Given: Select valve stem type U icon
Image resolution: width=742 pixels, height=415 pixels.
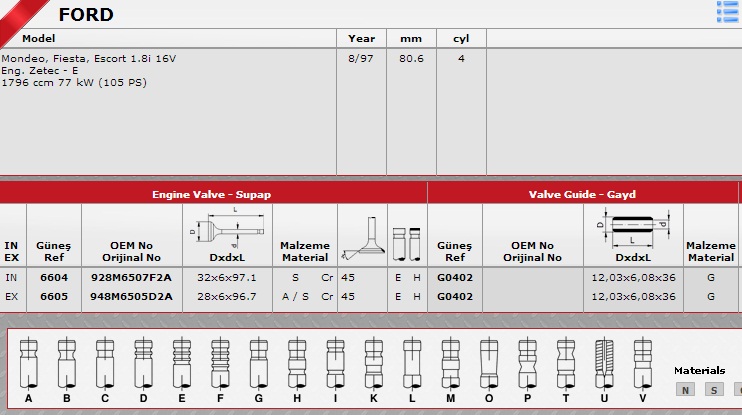Looking at the screenshot, I should pos(604,363).
